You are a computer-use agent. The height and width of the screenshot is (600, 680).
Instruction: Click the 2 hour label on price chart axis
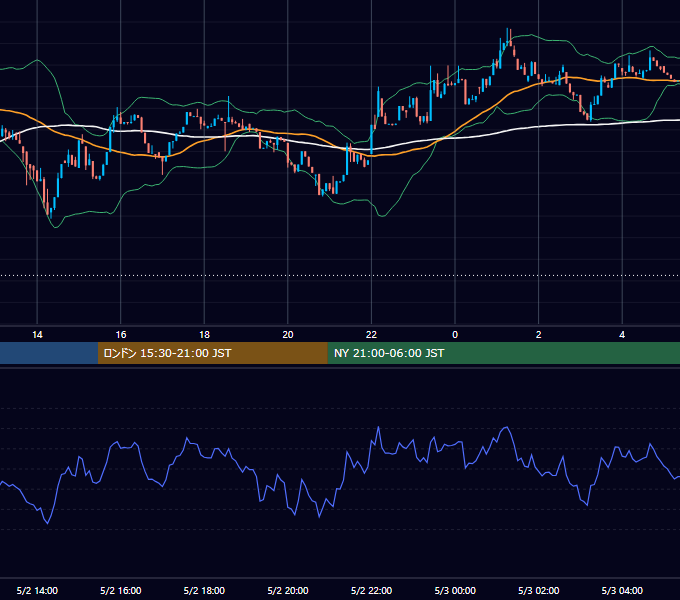[x=539, y=335]
